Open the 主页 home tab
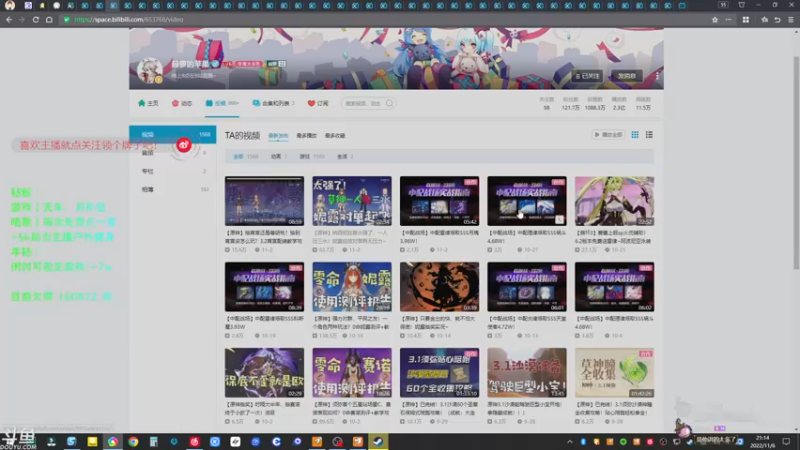Viewport: 800px width, 450px height. 148,103
